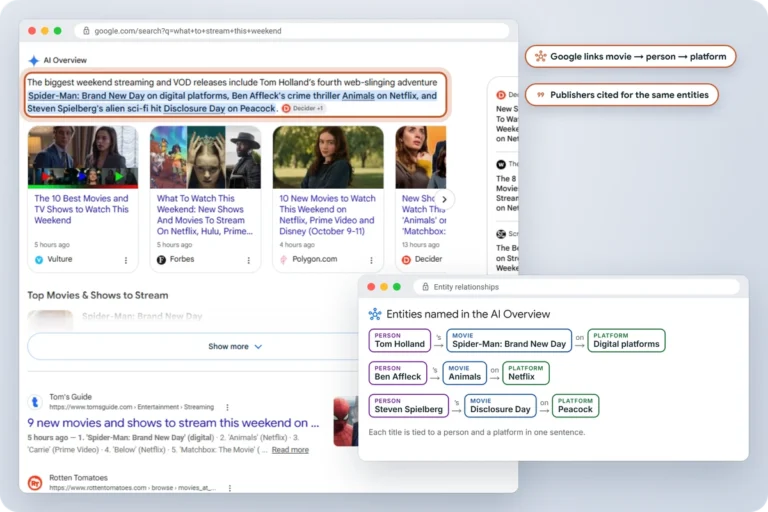
Task: Open more options for Polygon.com card
Action: tap(371, 260)
